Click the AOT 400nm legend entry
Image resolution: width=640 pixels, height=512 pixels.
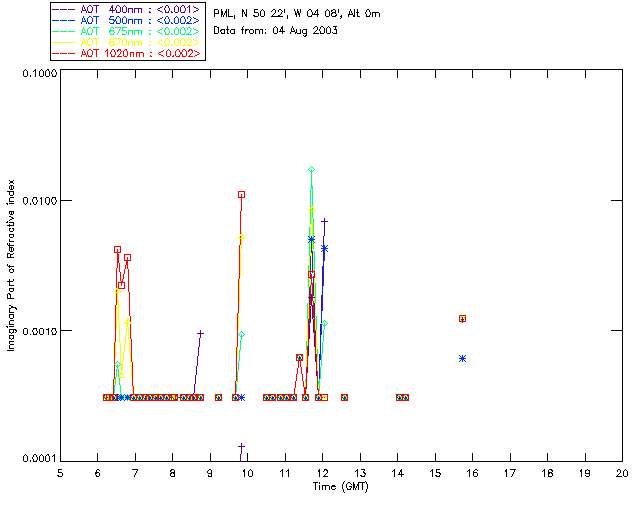[127, 9]
